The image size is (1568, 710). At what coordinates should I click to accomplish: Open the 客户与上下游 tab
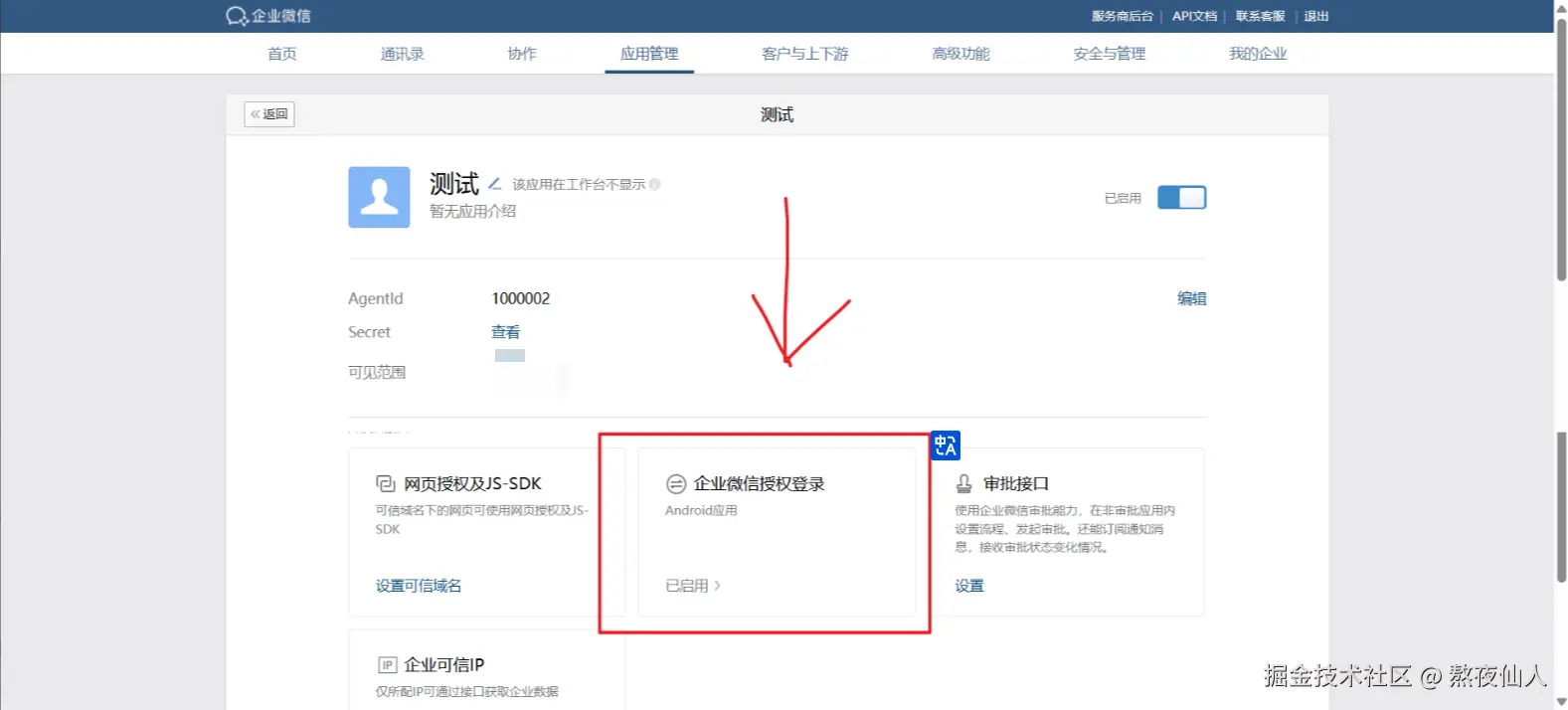(x=805, y=54)
